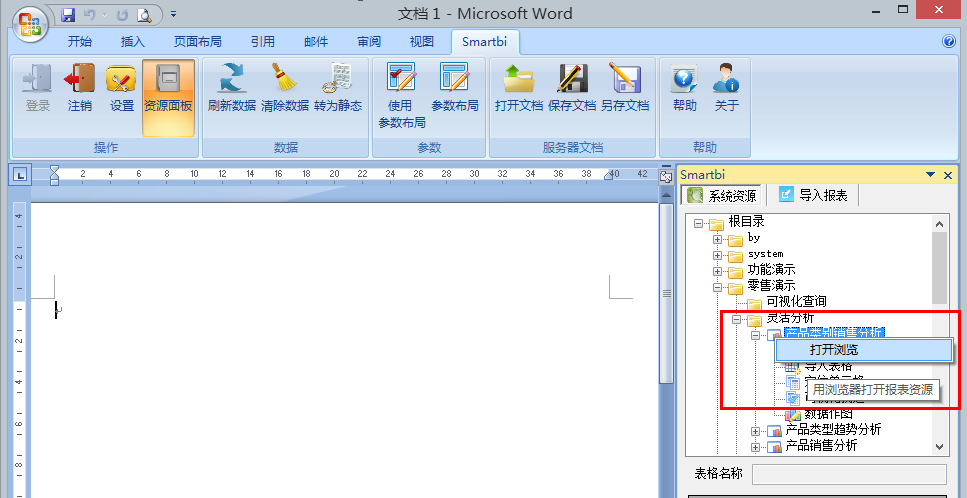Redo action in quick access toolbar
This screenshot has width=967, height=498.
tap(123, 14)
